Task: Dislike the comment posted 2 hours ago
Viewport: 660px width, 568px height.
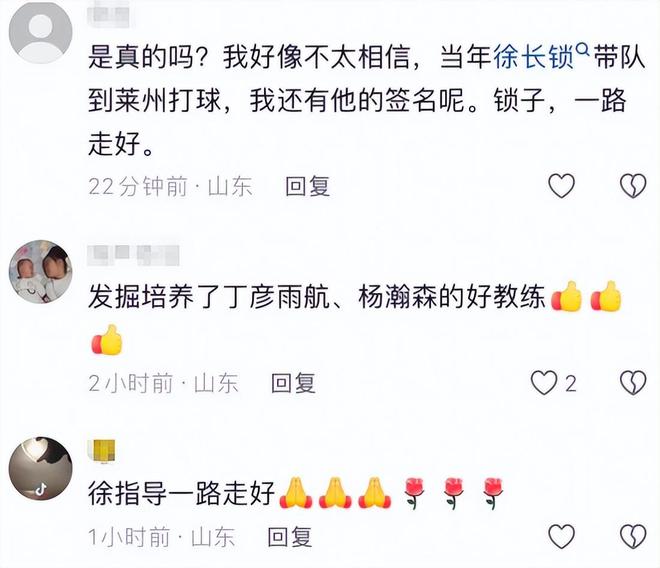Action: [633, 383]
